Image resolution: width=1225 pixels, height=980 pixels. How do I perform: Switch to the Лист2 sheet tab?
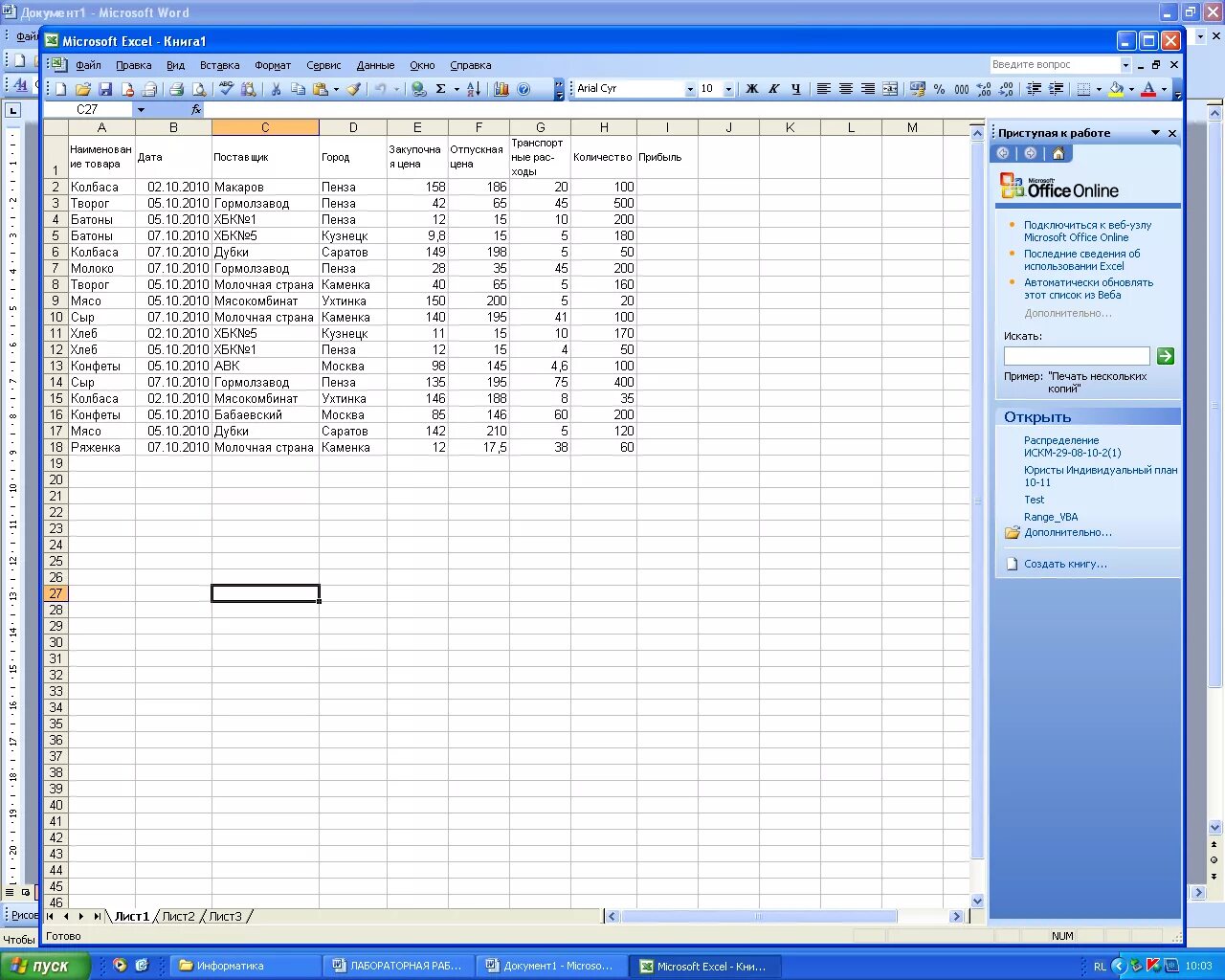(x=178, y=916)
